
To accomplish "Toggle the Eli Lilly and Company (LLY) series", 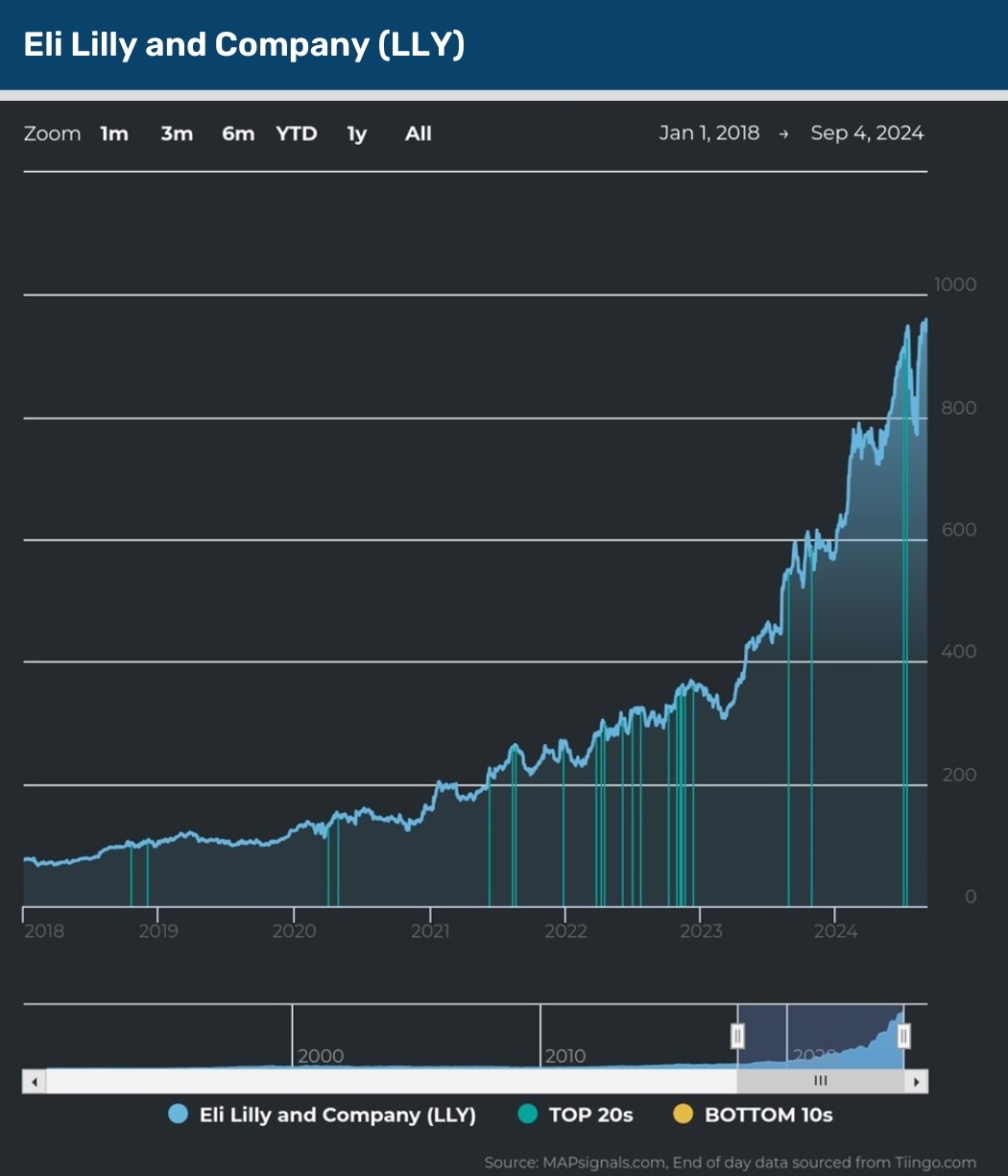I will pos(323,1115).
